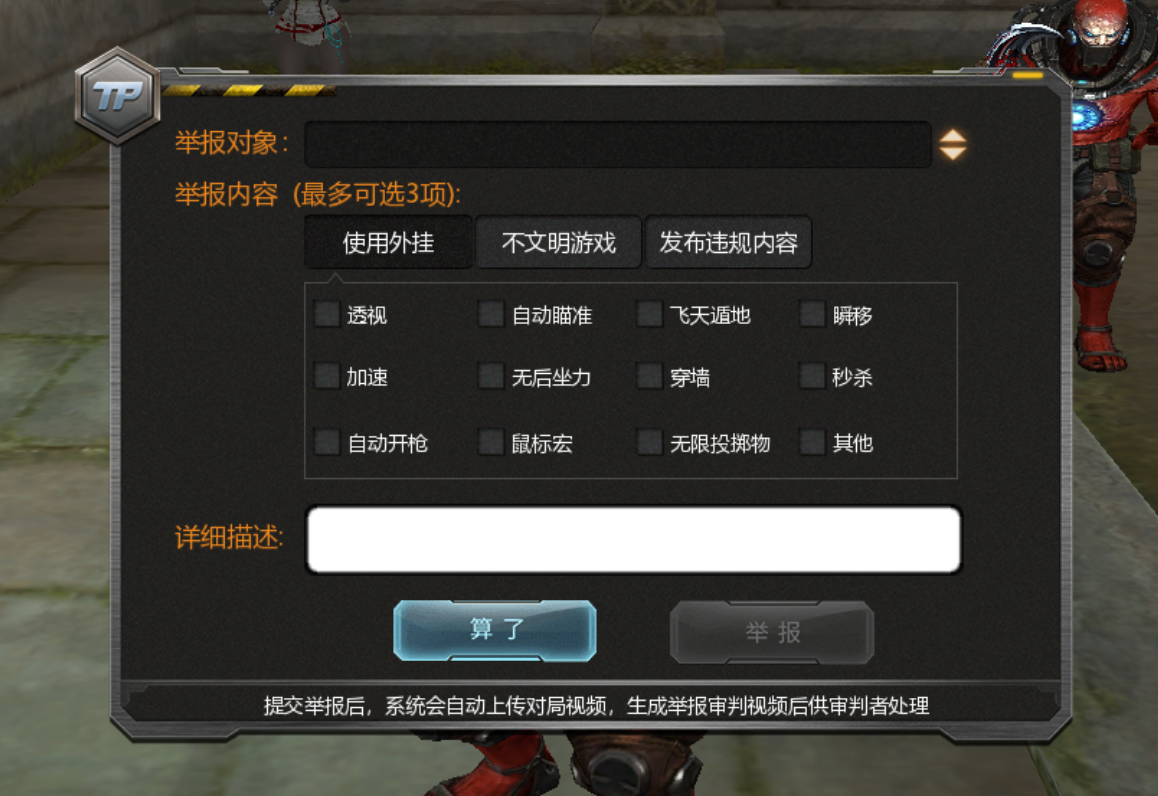The width and height of the screenshot is (1158, 796).
Task: Switch to the 不文明游戏 tab
Action: (x=558, y=242)
